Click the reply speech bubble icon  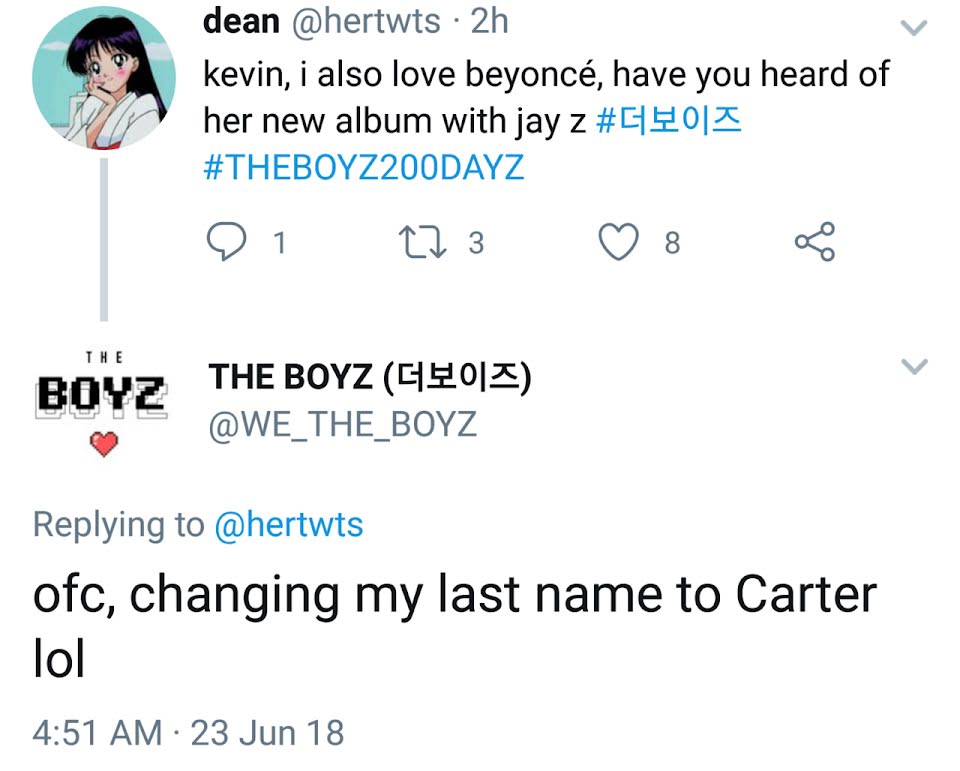click(227, 241)
